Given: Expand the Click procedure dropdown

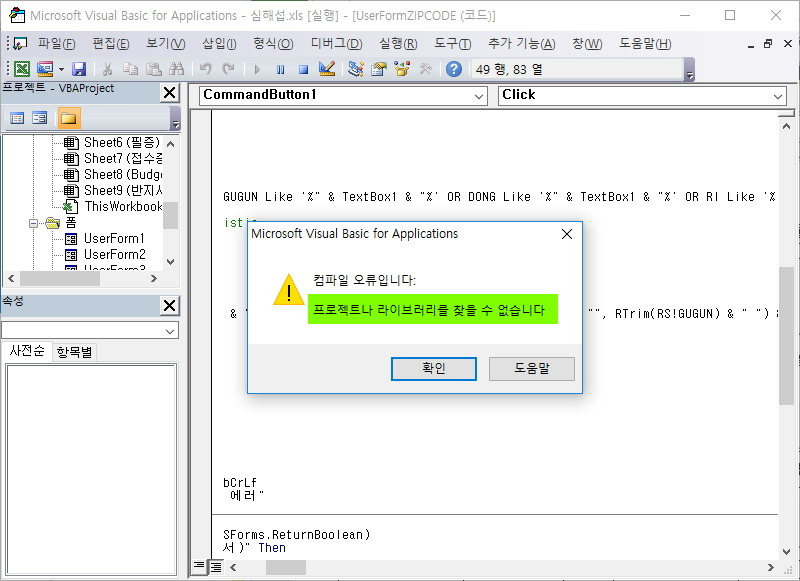Looking at the screenshot, I should point(778,96).
